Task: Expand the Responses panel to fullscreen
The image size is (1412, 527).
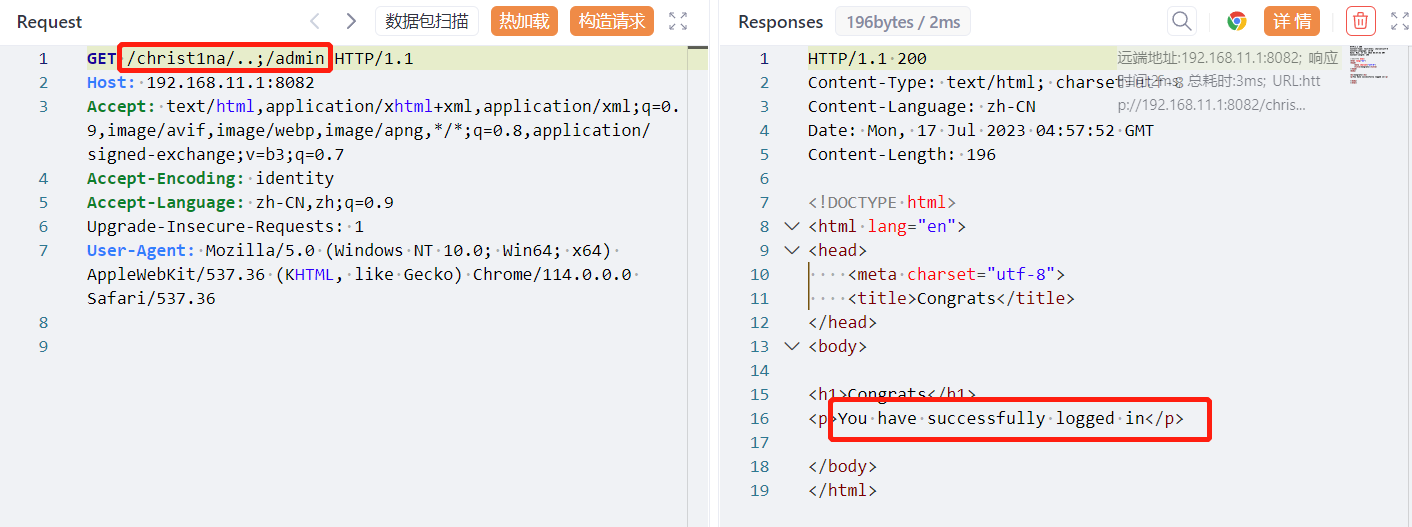Action: (1400, 21)
